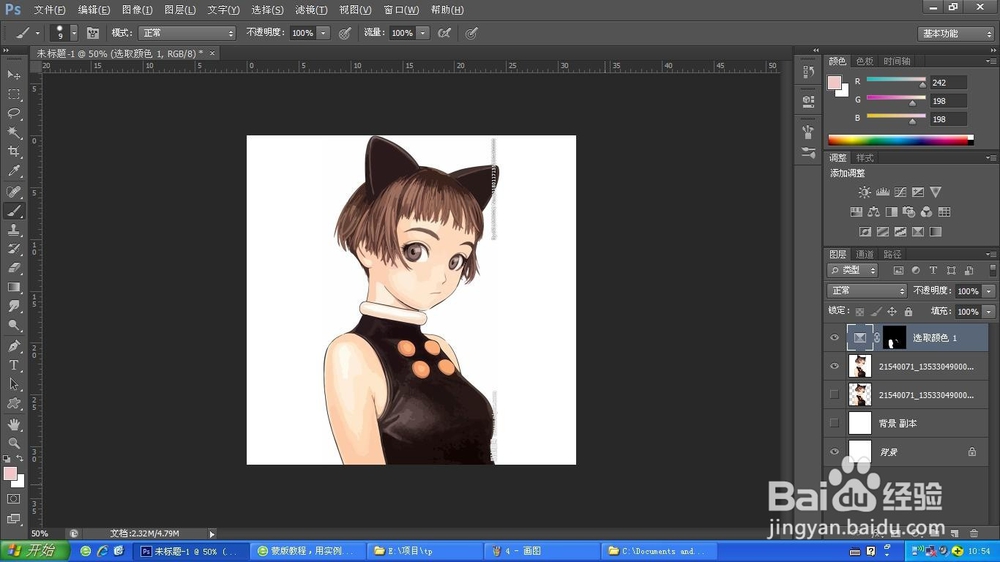Open layer 不透明度 dropdown arrow
Image resolution: width=1000 pixels, height=562 pixels.
coord(989,291)
